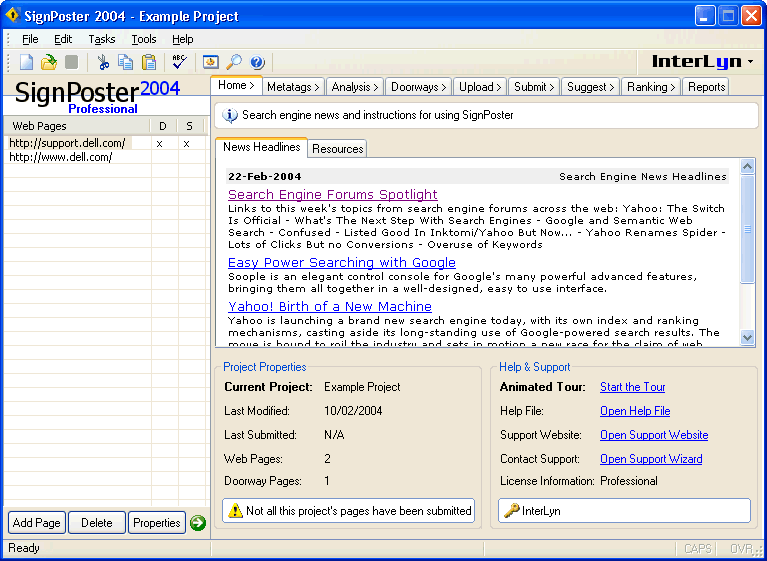This screenshot has width=767, height=561.
Task: Switch to the Suggest tab
Action: pos(590,87)
